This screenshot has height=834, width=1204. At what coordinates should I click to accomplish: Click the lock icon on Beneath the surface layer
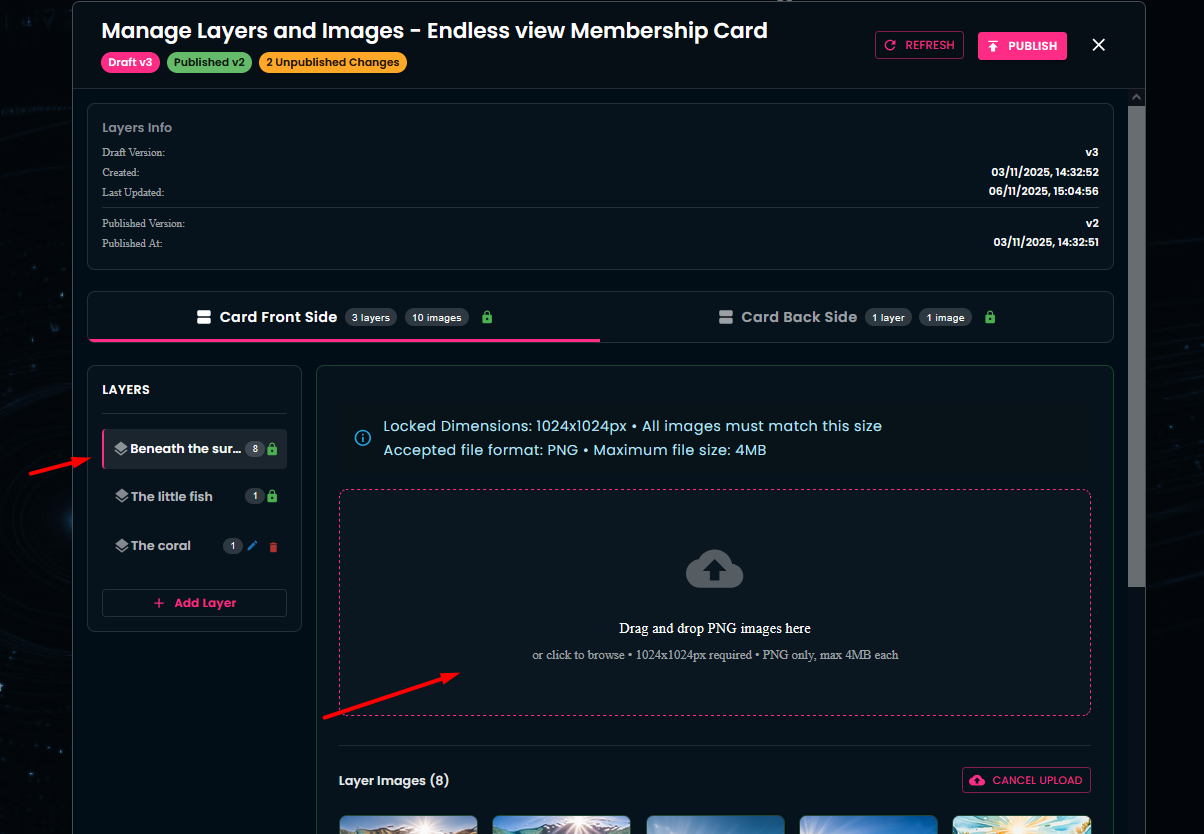point(272,449)
